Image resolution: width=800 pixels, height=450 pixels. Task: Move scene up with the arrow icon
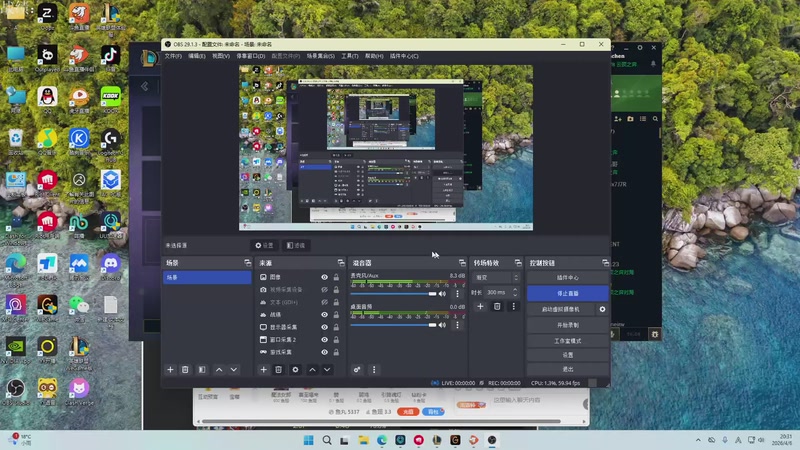pyautogui.click(x=219, y=369)
